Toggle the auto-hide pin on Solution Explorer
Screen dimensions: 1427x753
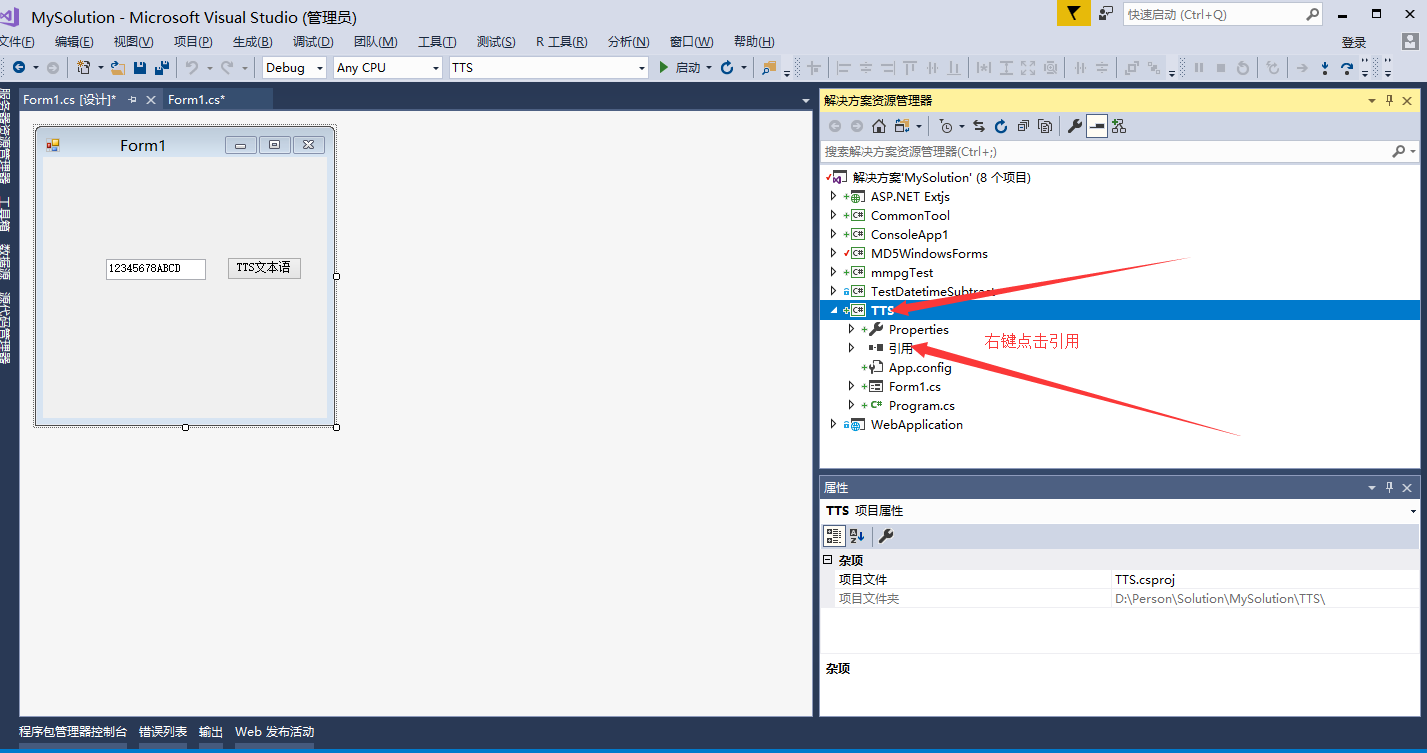click(x=1389, y=100)
